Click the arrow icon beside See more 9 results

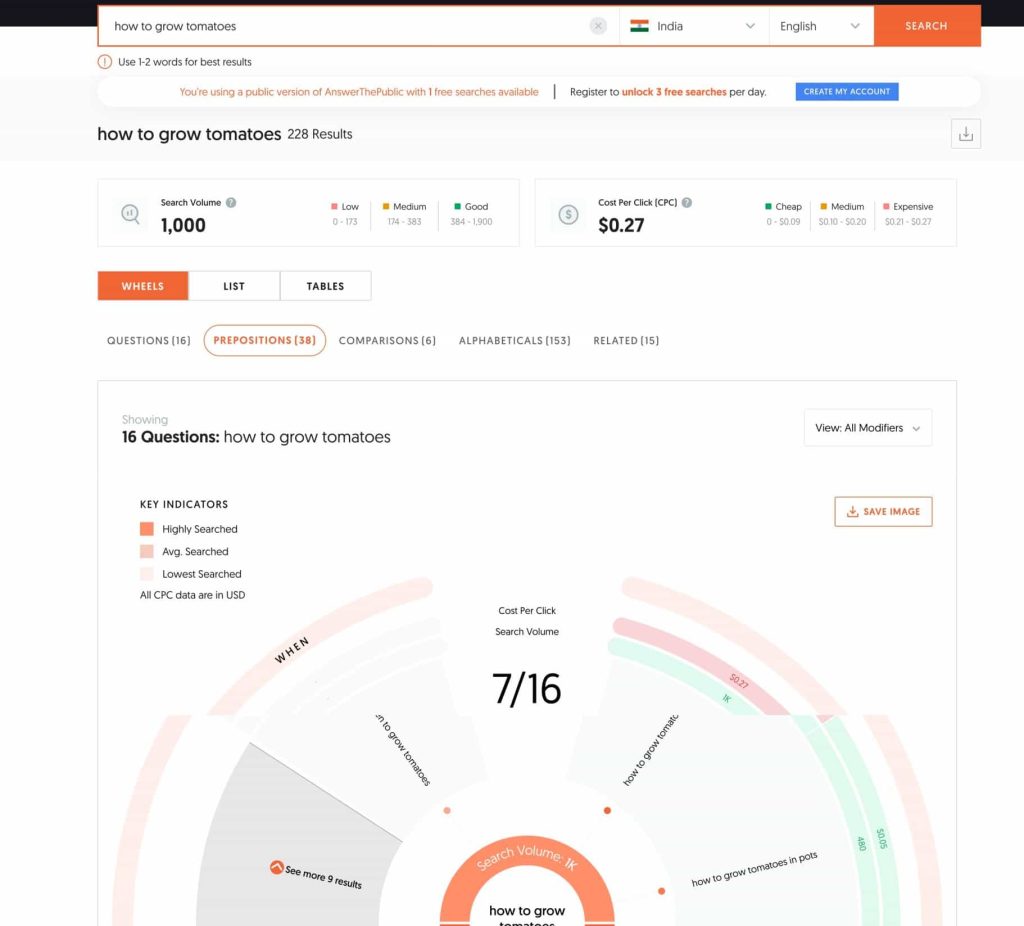[276, 867]
